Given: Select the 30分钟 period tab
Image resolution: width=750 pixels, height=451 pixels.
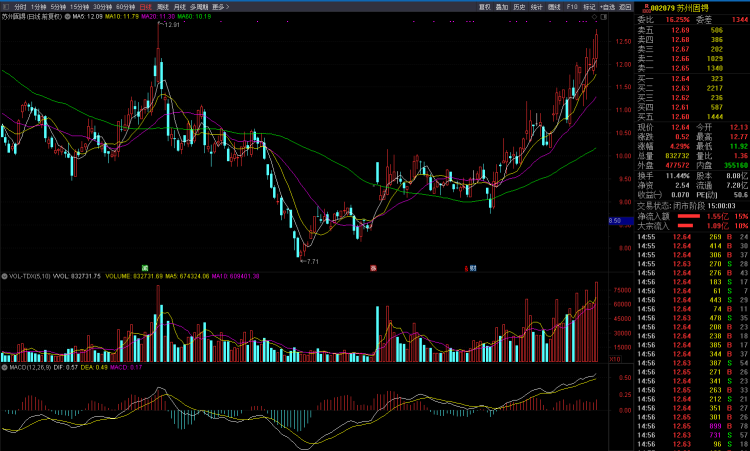Looking at the screenshot, I should pos(102,7).
